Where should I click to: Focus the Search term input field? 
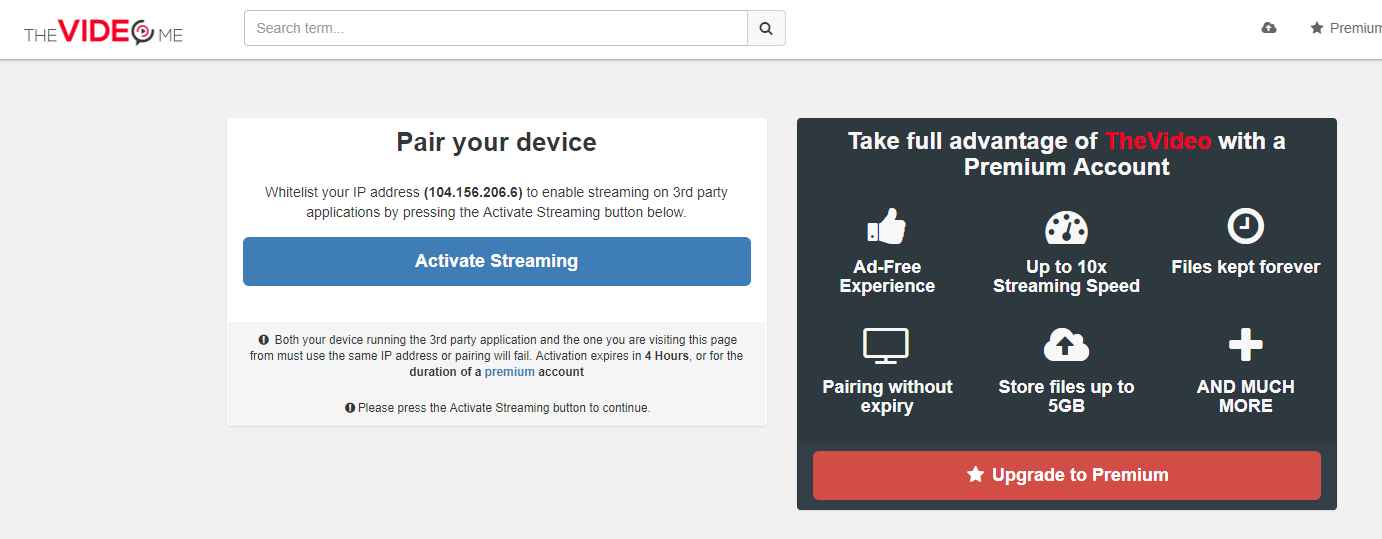coord(496,28)
